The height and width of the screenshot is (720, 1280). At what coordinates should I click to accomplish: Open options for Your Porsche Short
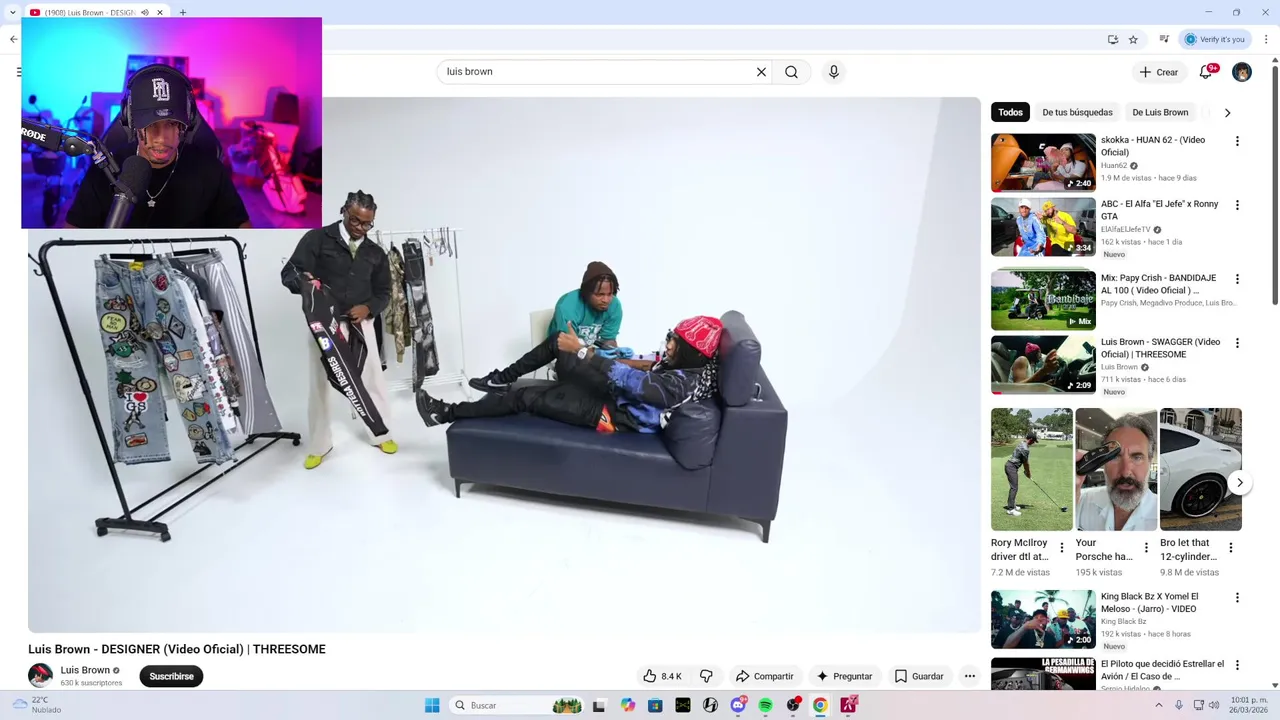coord(1146,548)
